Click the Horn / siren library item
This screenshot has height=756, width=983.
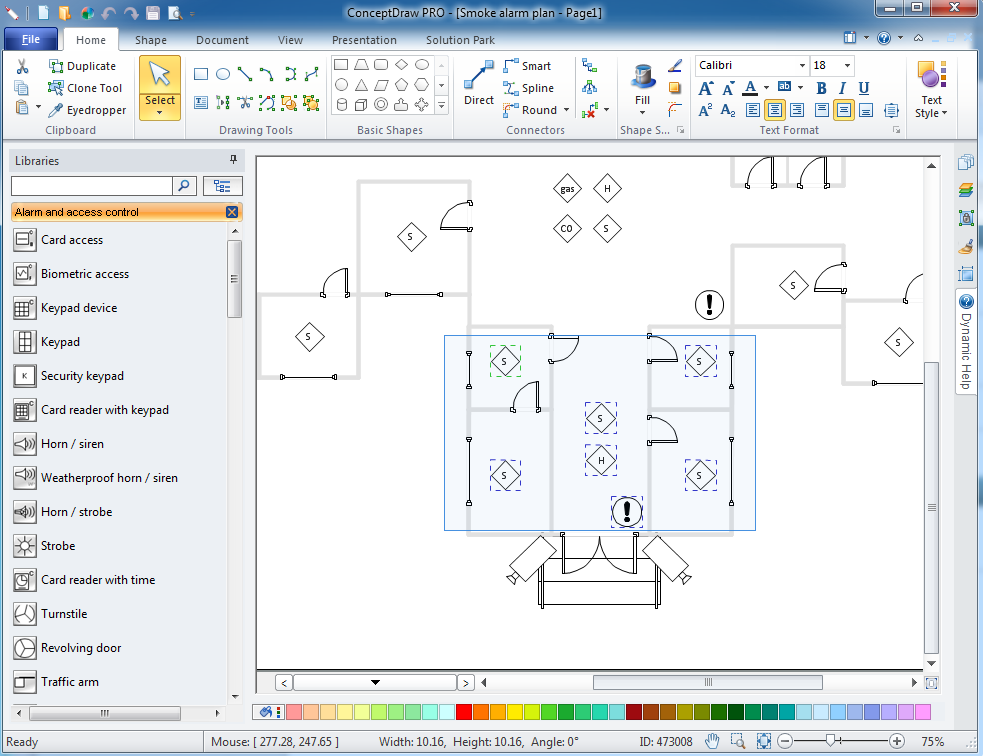(x=75, y=444)
